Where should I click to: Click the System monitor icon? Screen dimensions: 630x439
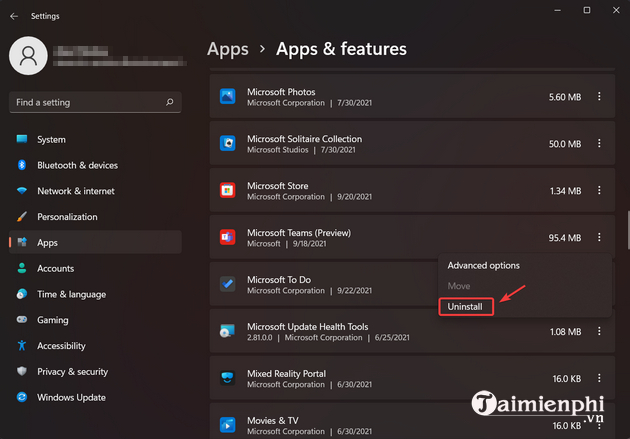coord(22,139)
